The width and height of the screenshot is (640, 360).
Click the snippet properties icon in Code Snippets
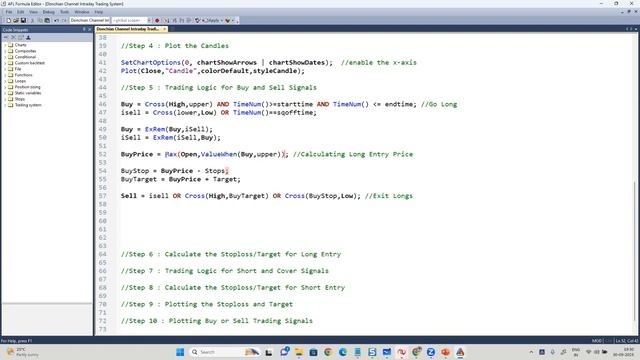tap(21, 37)
